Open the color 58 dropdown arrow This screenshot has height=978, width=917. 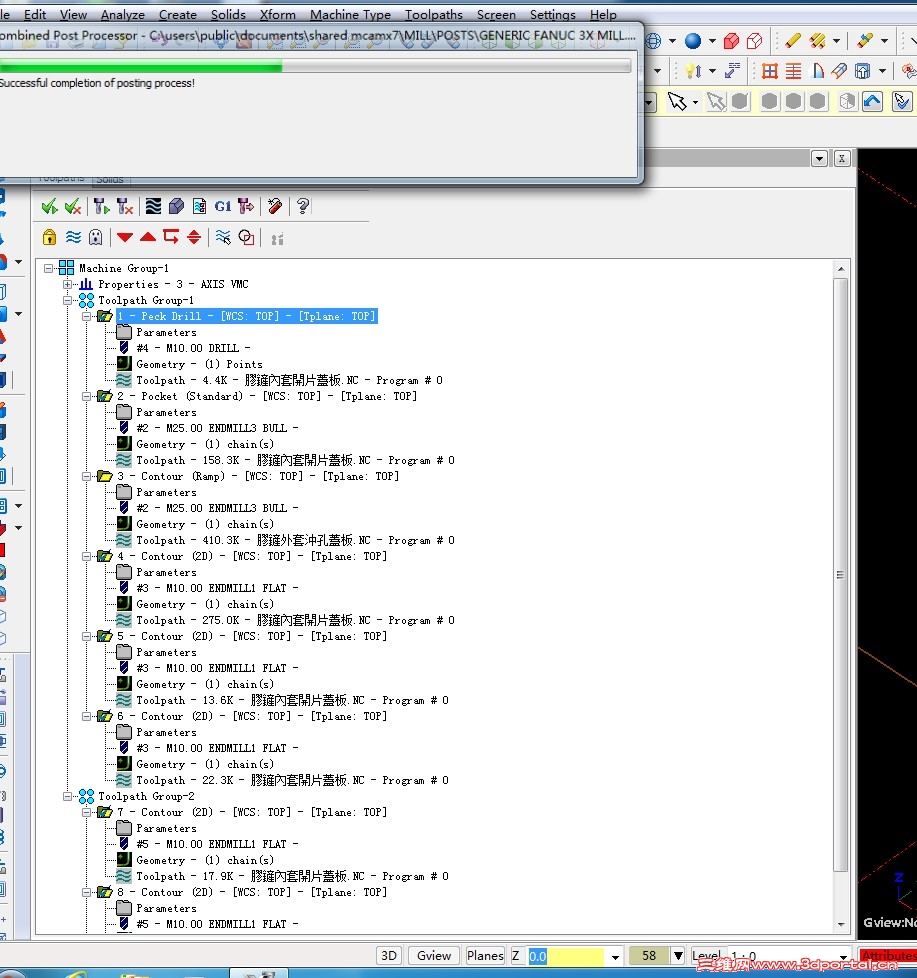click(x=678, y=956)
